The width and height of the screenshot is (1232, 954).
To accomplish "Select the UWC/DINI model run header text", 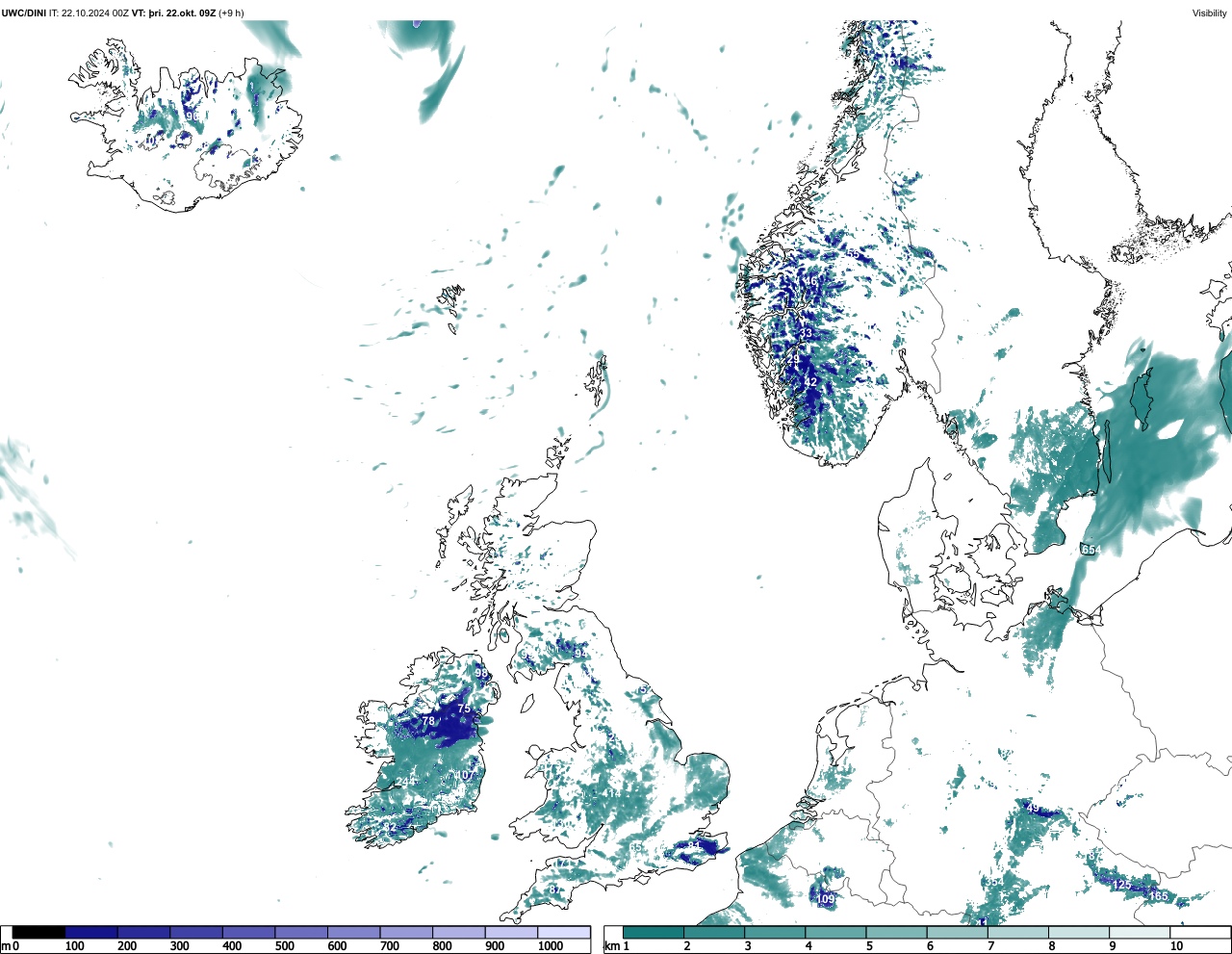I will (x=122, y=13).
